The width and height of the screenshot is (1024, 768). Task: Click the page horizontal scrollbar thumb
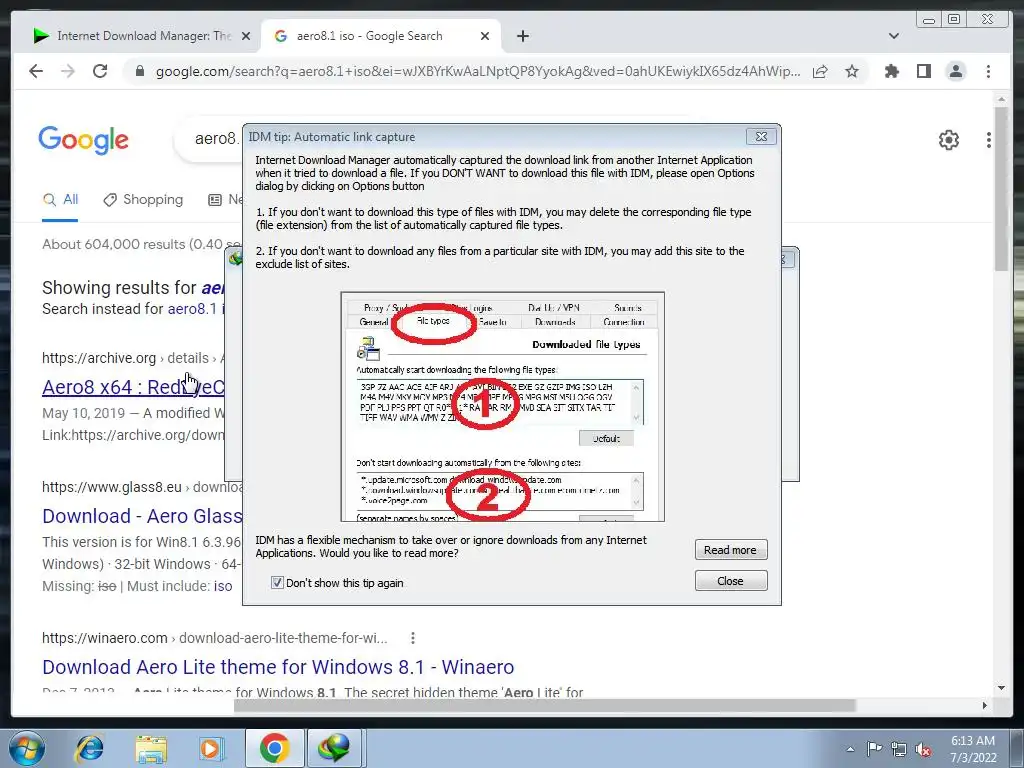[545, 705]
